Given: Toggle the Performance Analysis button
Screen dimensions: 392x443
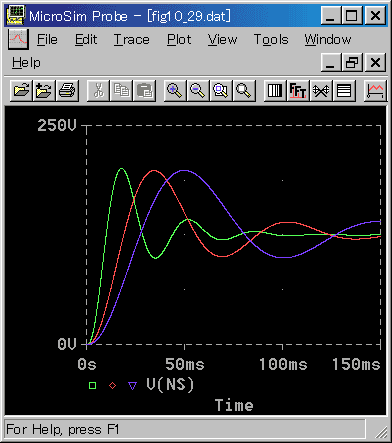Looking at the screenshot, I should click(x=321, y=90).
